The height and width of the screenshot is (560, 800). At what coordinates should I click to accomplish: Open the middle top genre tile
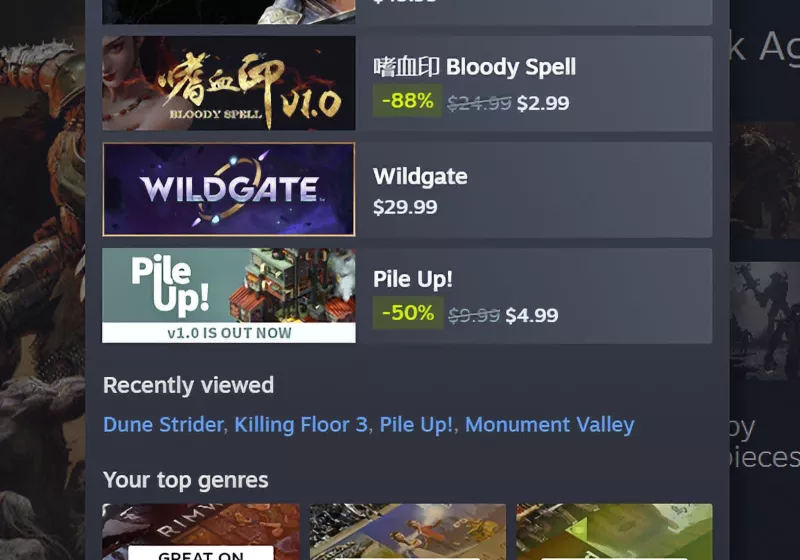pos(408,531)
